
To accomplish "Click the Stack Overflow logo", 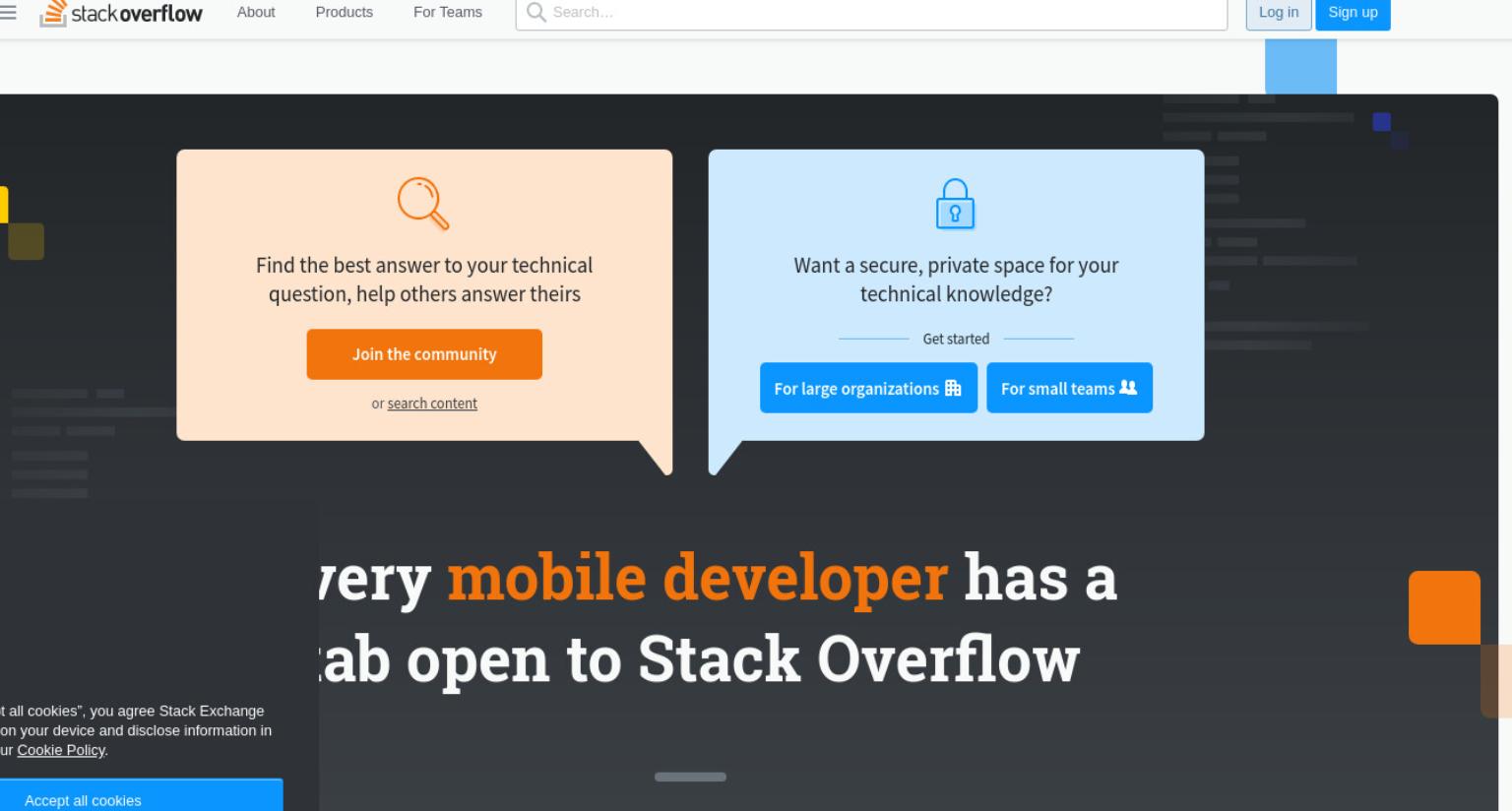I will [121, 14].
